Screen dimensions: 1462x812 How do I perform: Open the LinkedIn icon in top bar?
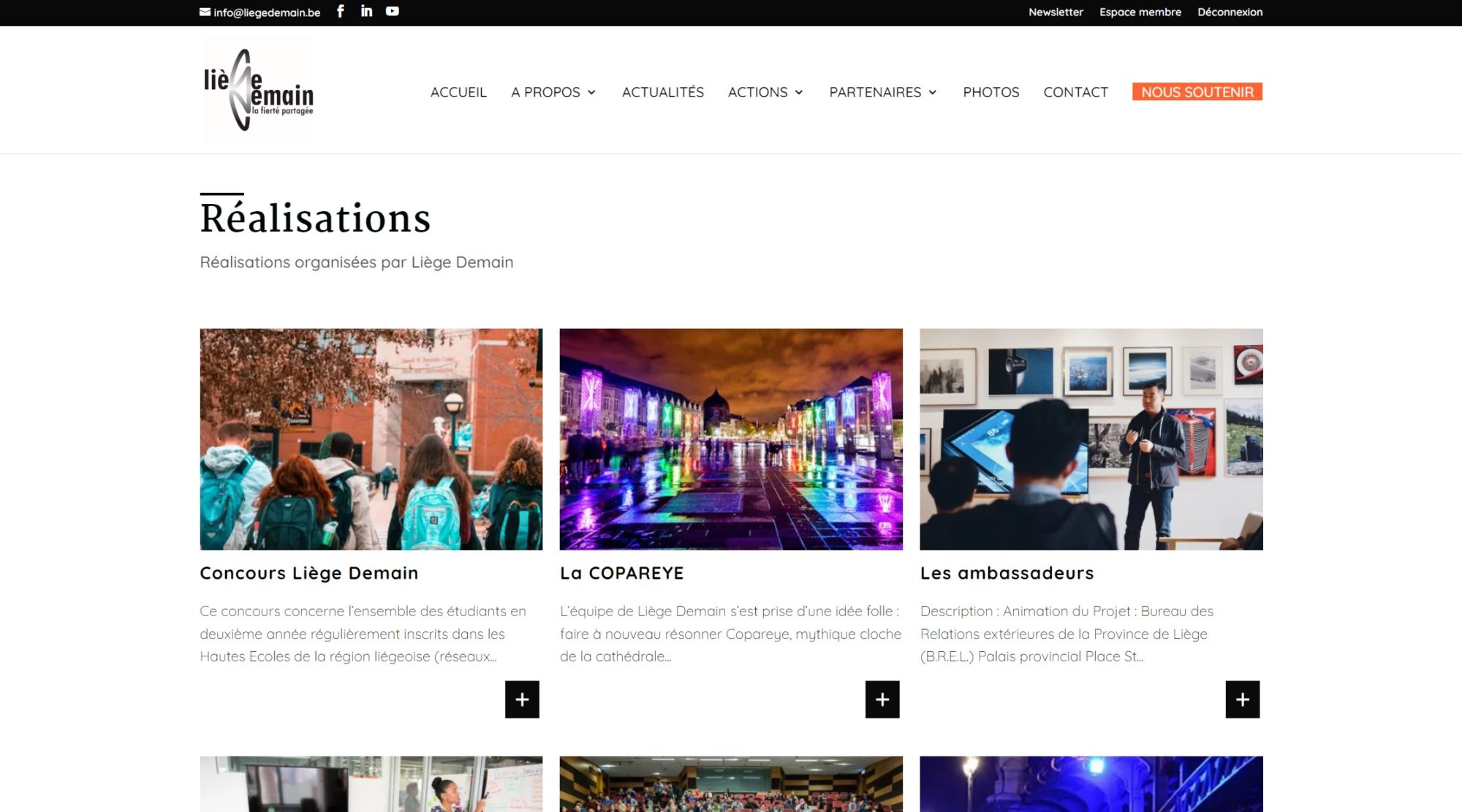(366, 11)
